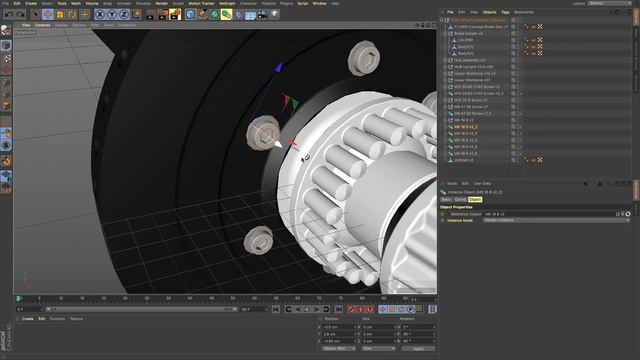Activate the Move tool
Viewport: 640px width, 360px height.
pos(48,15)
